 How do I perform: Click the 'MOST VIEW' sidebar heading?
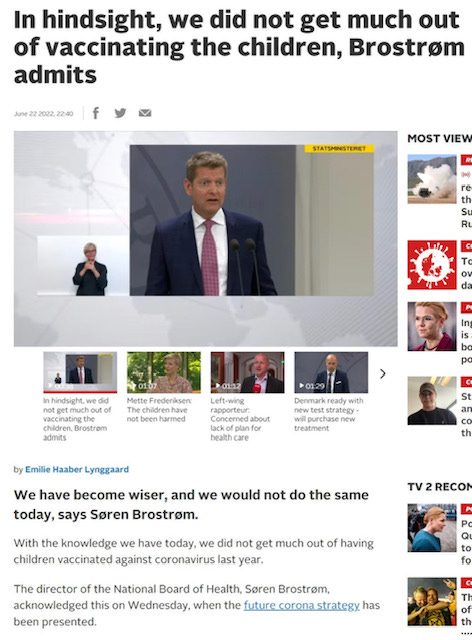[439, 139]
